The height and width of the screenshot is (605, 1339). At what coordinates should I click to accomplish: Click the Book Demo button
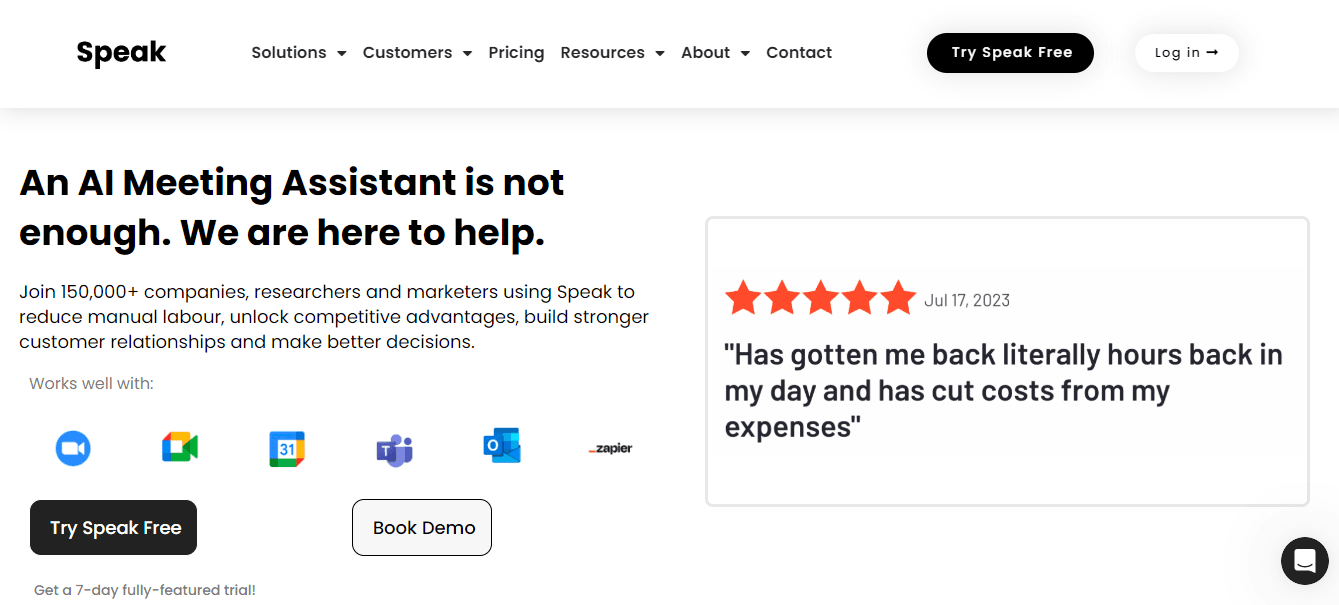[x=422, y=527]
